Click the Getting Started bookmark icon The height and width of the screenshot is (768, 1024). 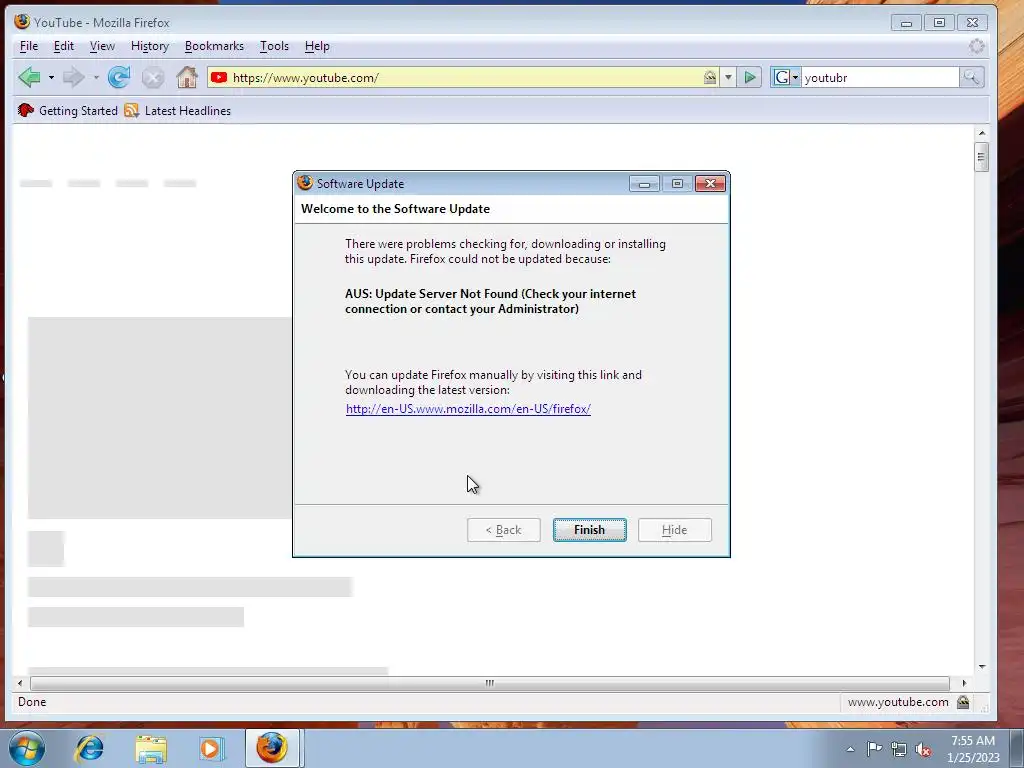(25, 110)
